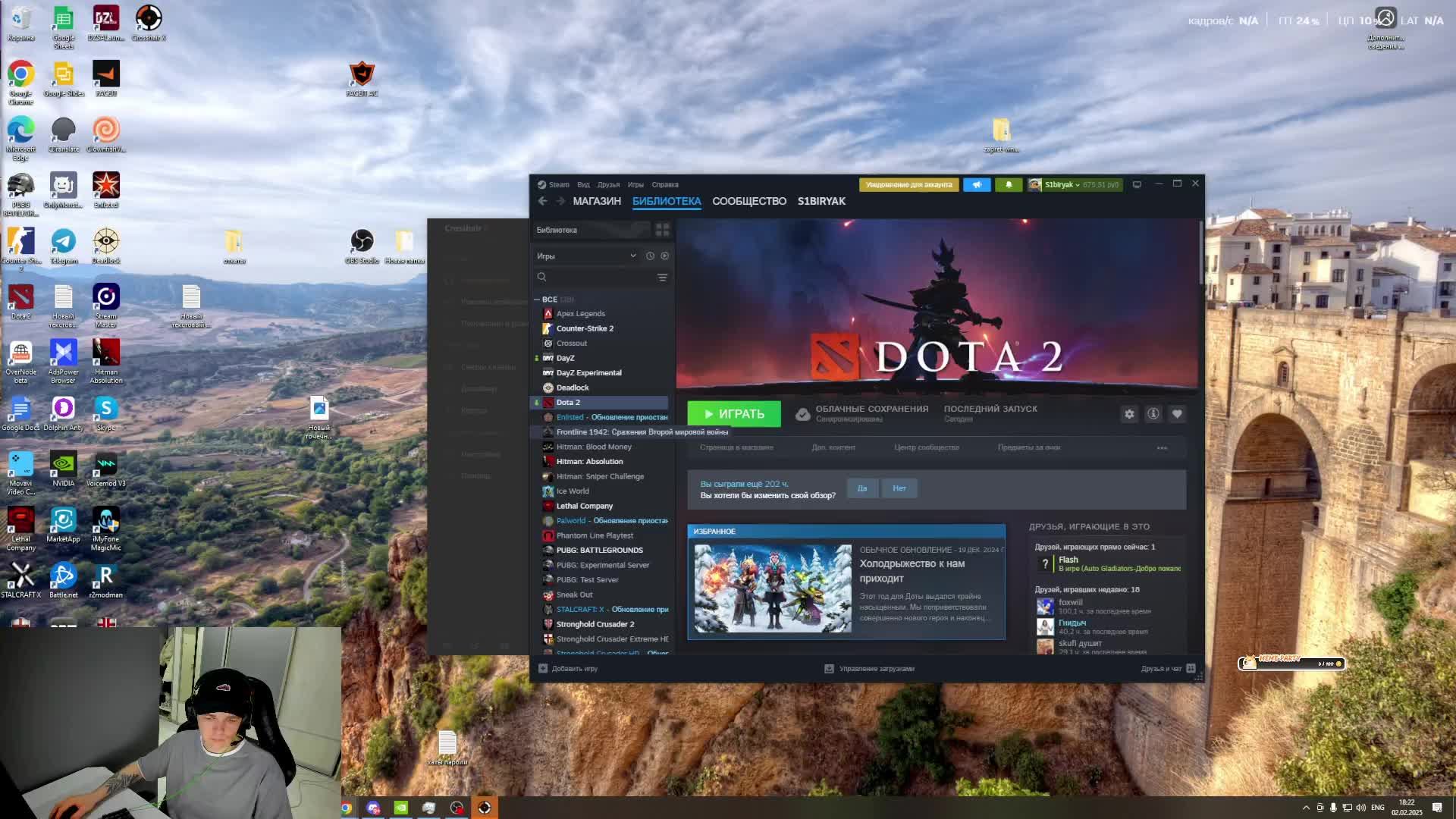
Task: Answer "Нет" to review prompt
Action: (899, 488)
